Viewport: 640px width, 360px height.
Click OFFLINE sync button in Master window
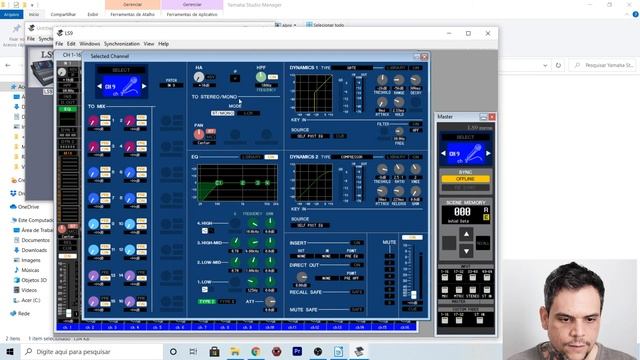pos(465,179)
